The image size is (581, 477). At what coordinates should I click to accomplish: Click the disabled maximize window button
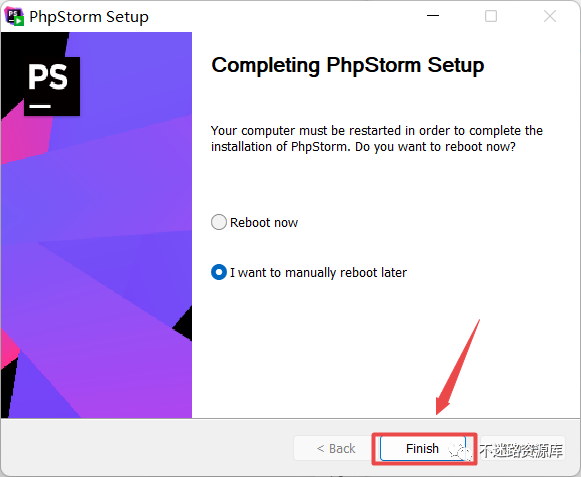click(491, 16)
